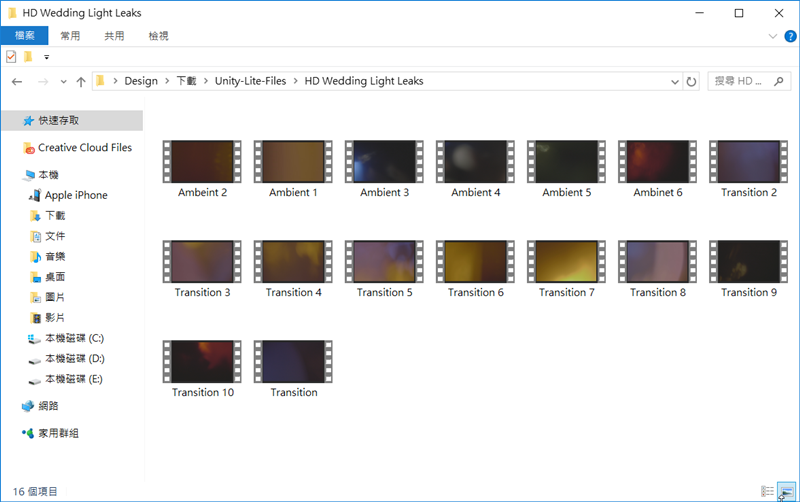Refresh the current folder view
800x502 pixels.
(x=691, y=81)
